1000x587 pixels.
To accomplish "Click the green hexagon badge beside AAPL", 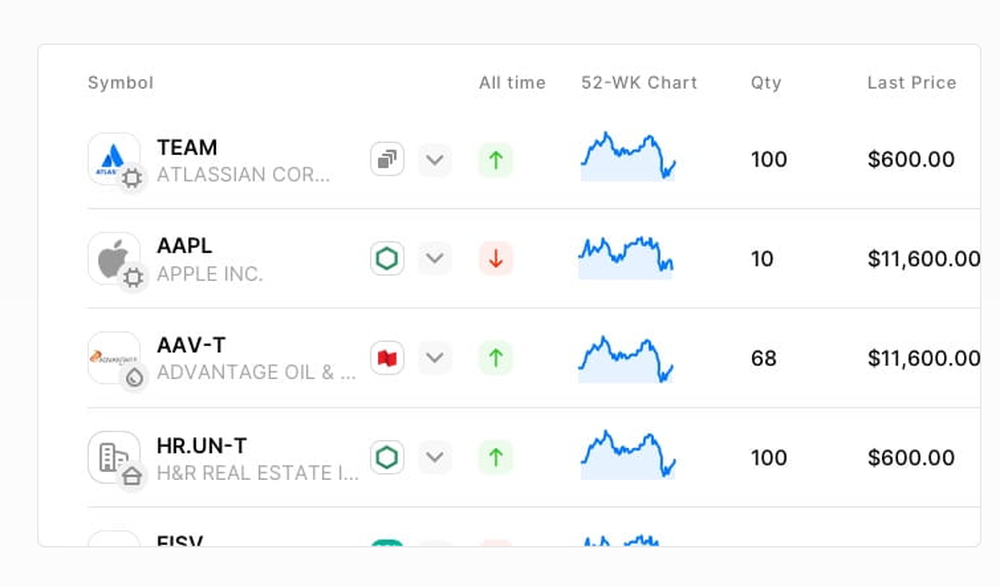I will [387, 257].
